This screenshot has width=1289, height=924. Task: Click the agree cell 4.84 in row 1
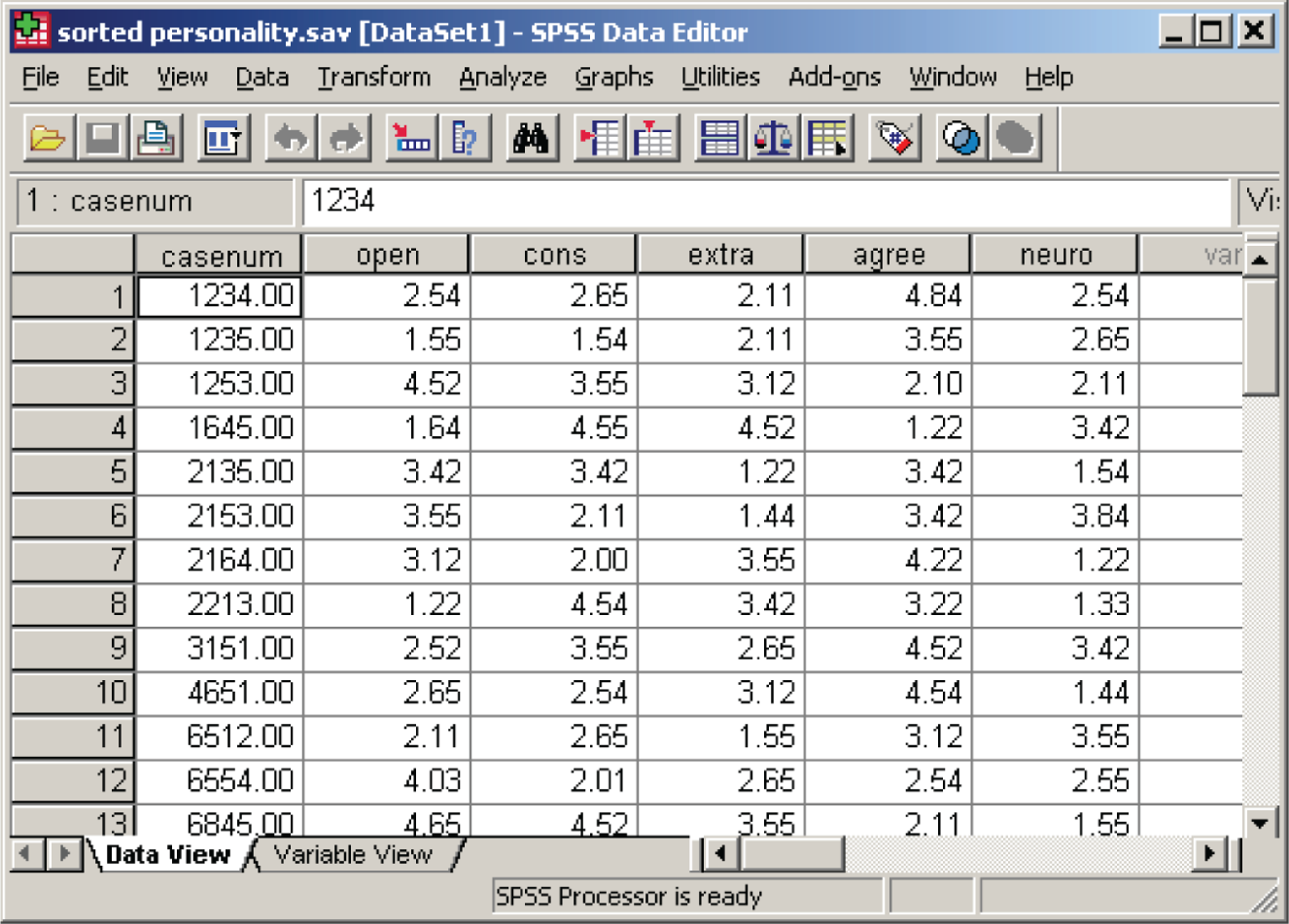[888, 295]
